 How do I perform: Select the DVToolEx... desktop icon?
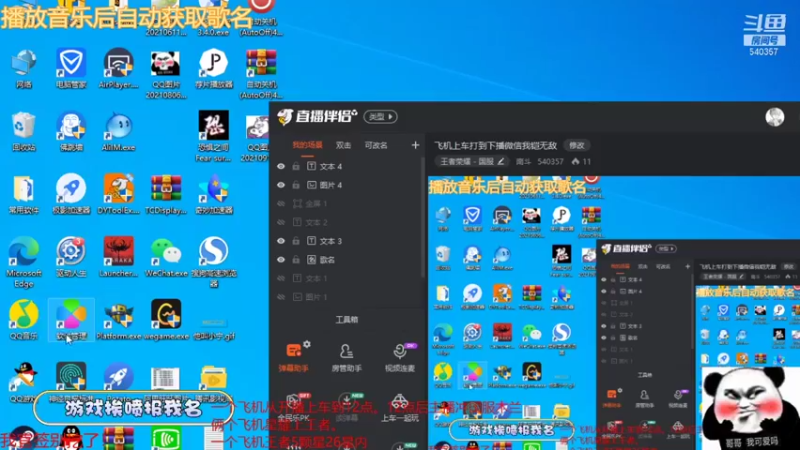[x=118, y=194]
